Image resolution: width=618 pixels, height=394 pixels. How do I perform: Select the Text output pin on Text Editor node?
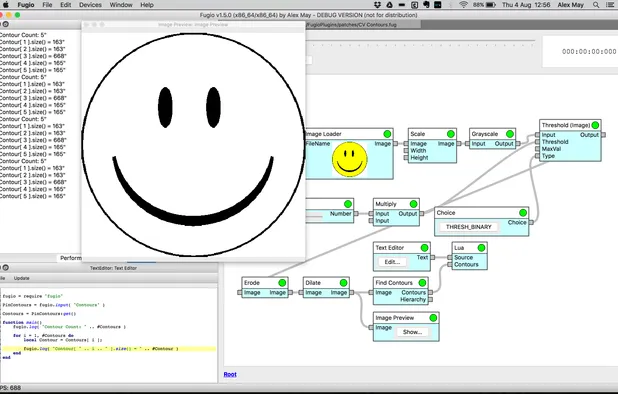click(432, 257)
